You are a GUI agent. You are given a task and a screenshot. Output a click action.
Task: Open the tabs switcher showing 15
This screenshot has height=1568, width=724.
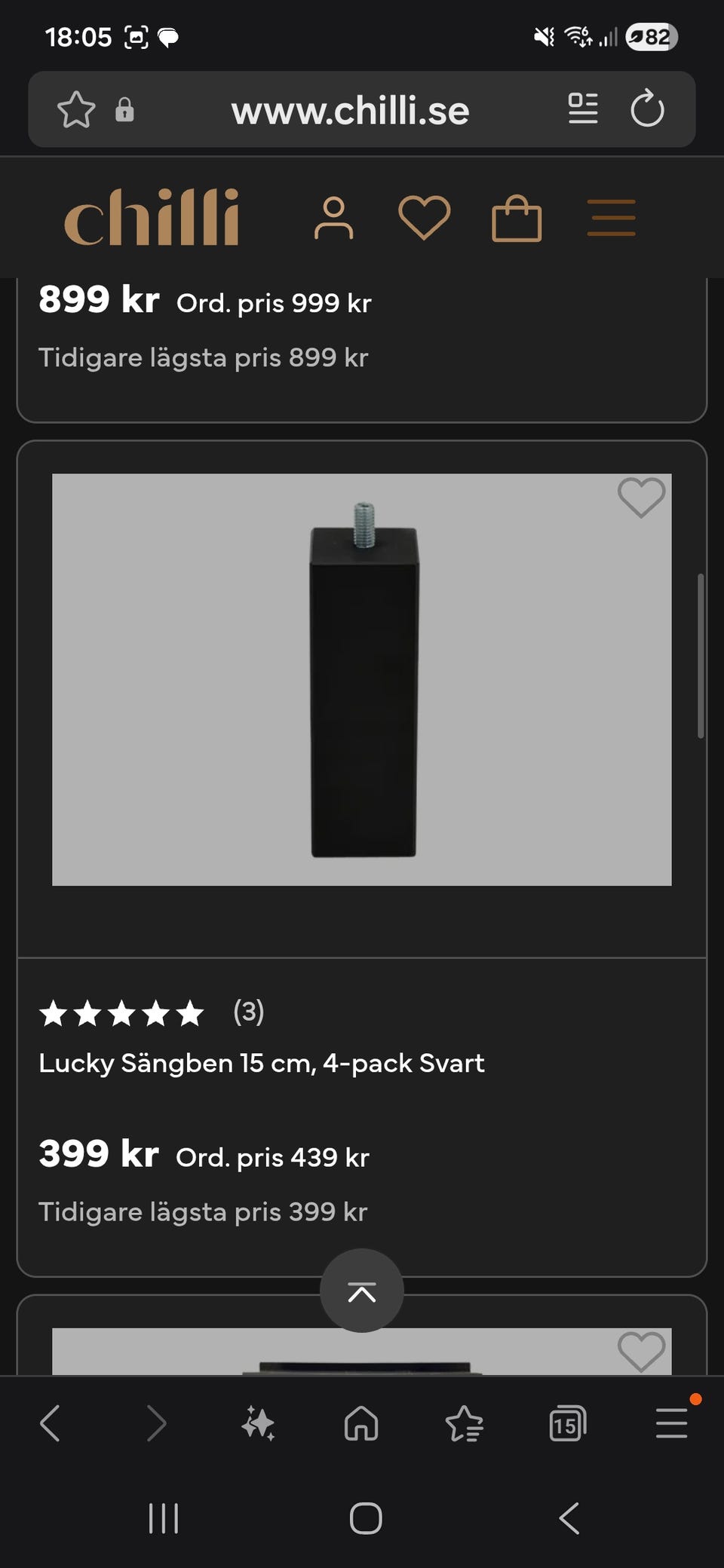click(x=568, y=1423)
